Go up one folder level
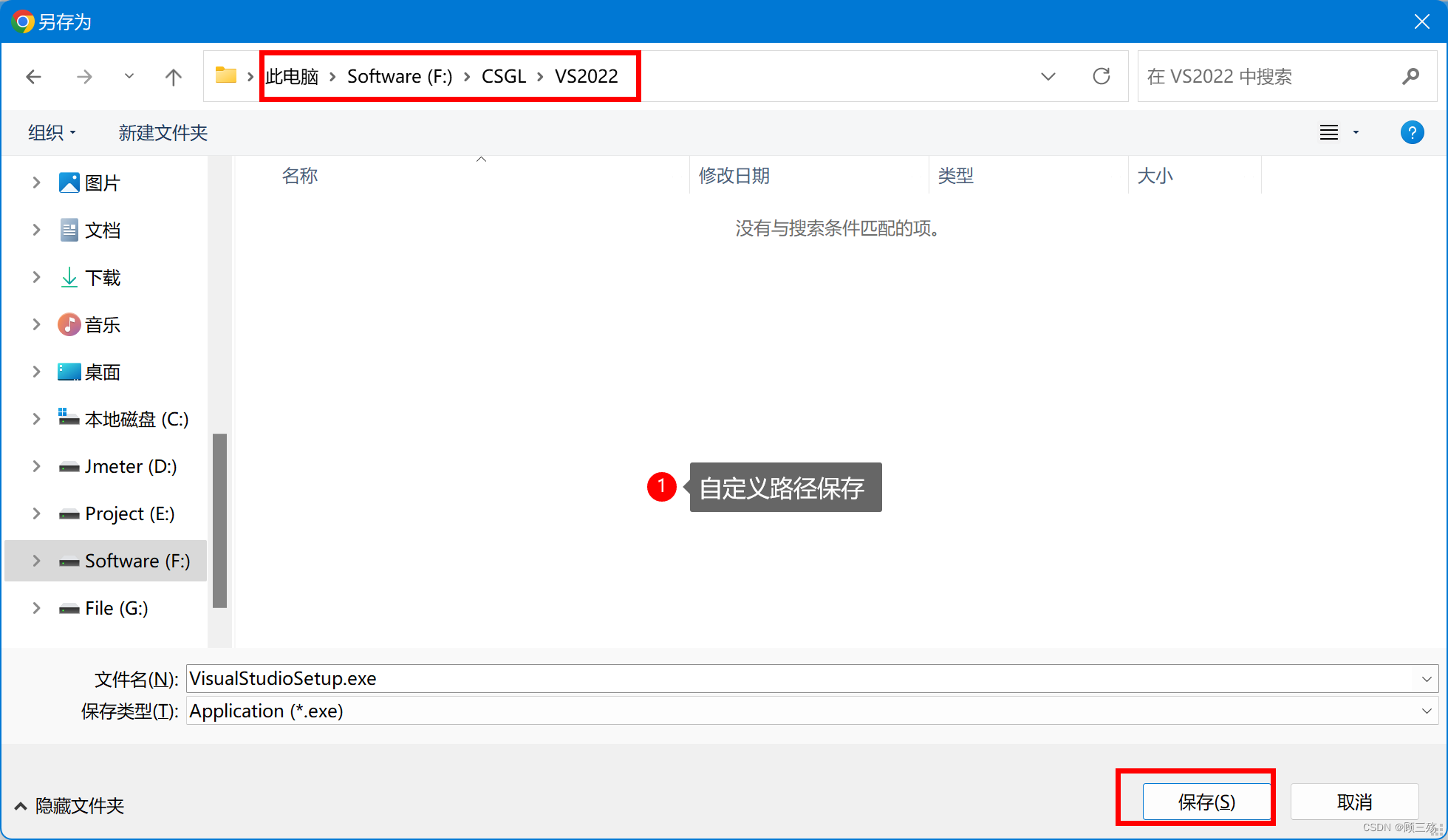Image resolution: width=1448 pixels, height=840 pixels. (173, 76)
